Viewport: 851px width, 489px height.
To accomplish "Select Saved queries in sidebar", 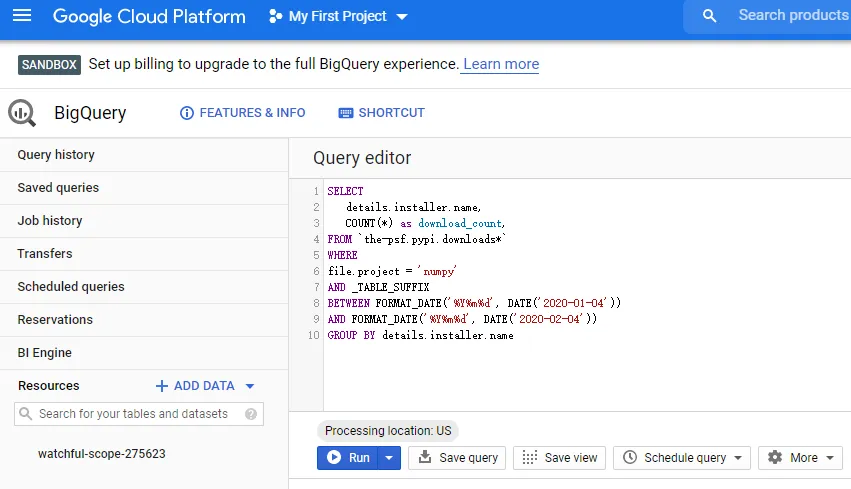I will (58, 188).
